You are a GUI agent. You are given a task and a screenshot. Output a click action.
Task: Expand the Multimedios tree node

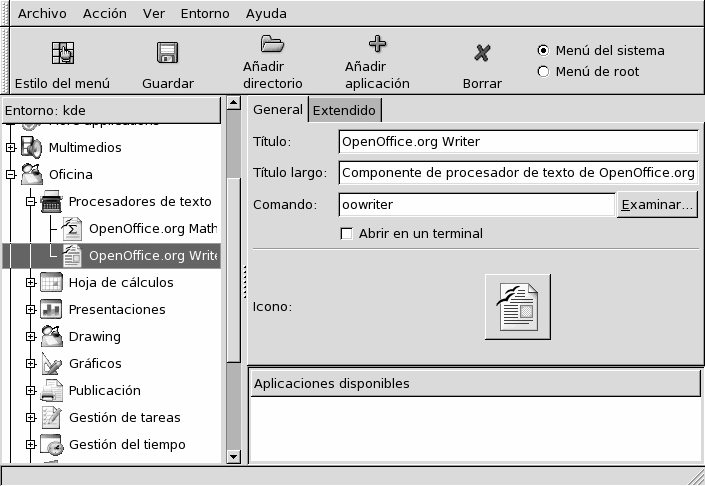11,147
